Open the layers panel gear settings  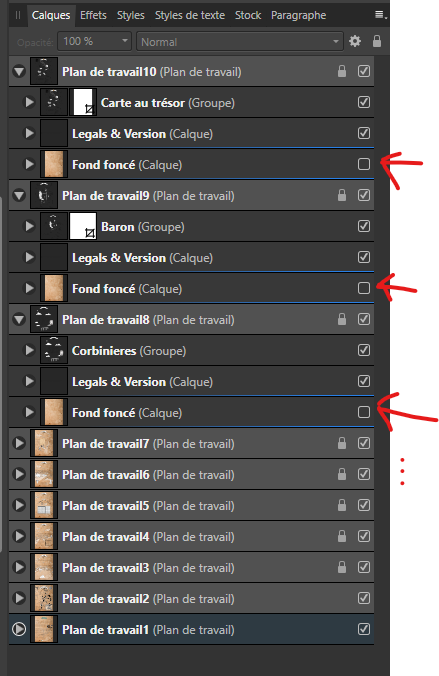(354, 41)
